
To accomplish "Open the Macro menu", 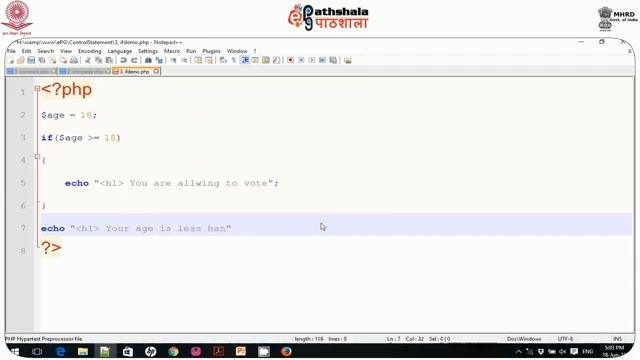I will 172,51.
